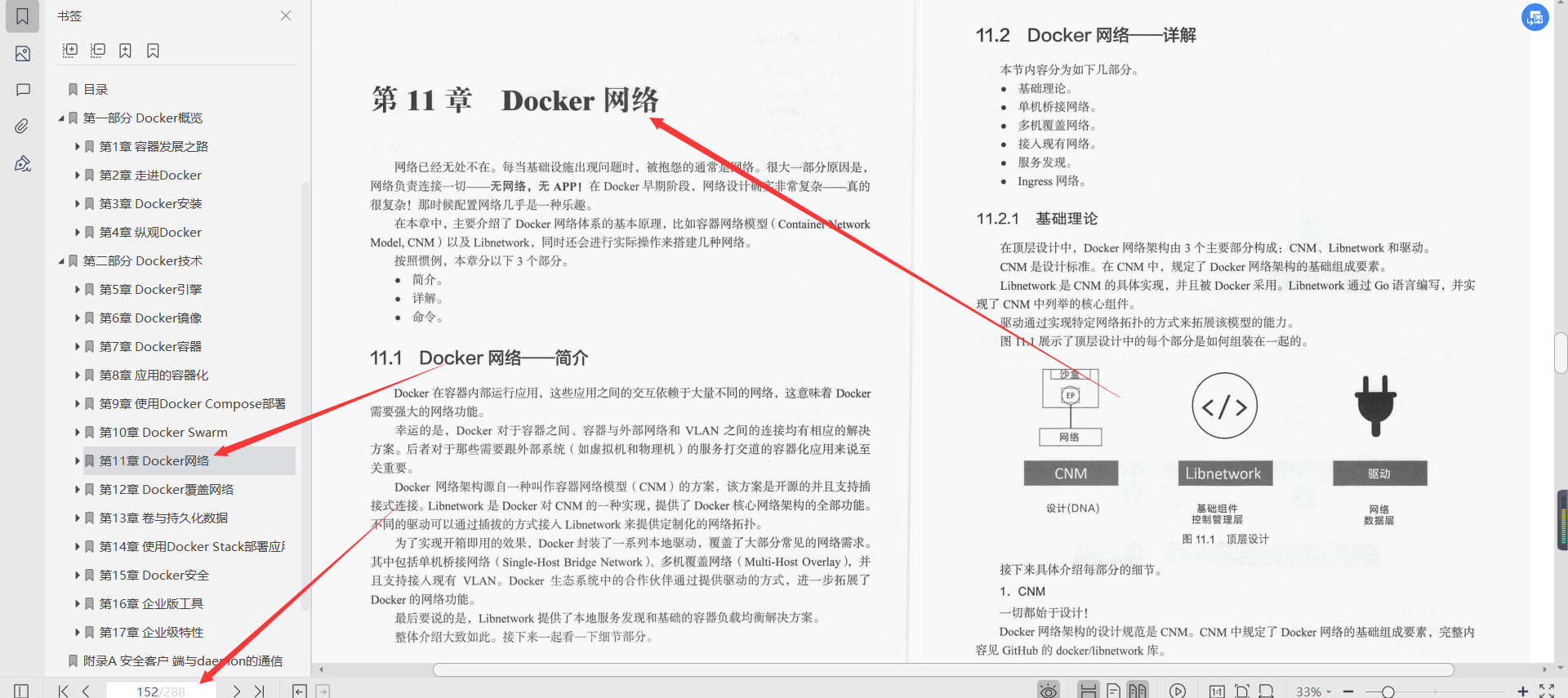This screenshot has width=1568, height=698.
Task: Click the zoom slider handle
Action: coord(1388,692)
